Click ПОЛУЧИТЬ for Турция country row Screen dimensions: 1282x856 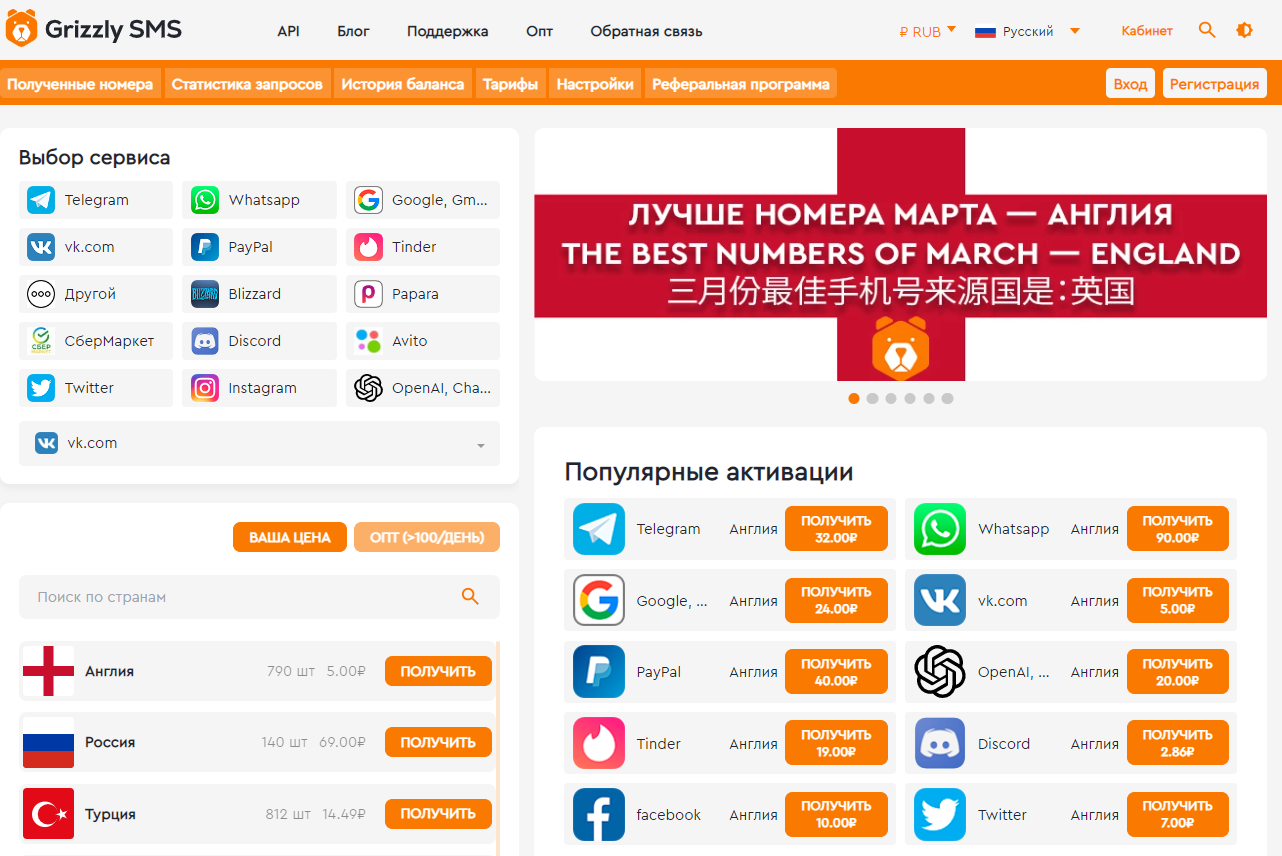pos(438,814)
